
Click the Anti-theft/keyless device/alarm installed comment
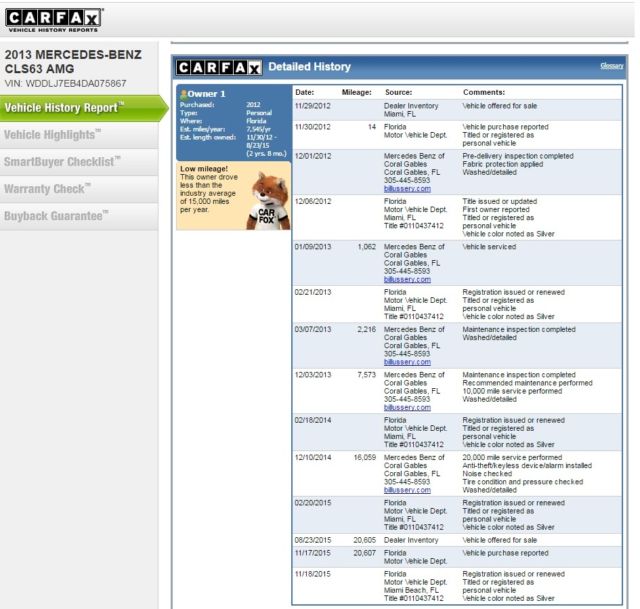pos(527,465)
